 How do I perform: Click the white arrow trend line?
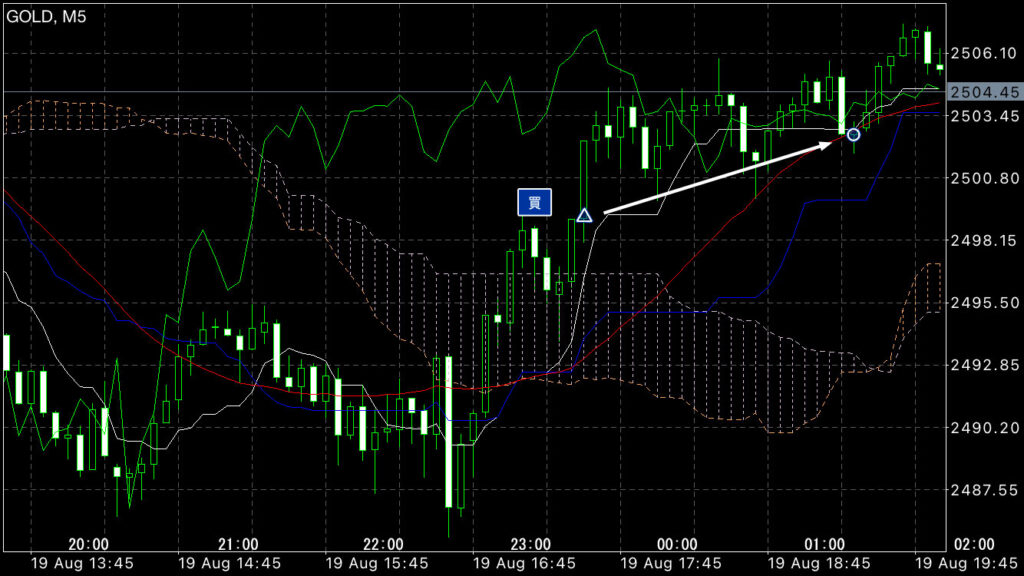(718, 177)
